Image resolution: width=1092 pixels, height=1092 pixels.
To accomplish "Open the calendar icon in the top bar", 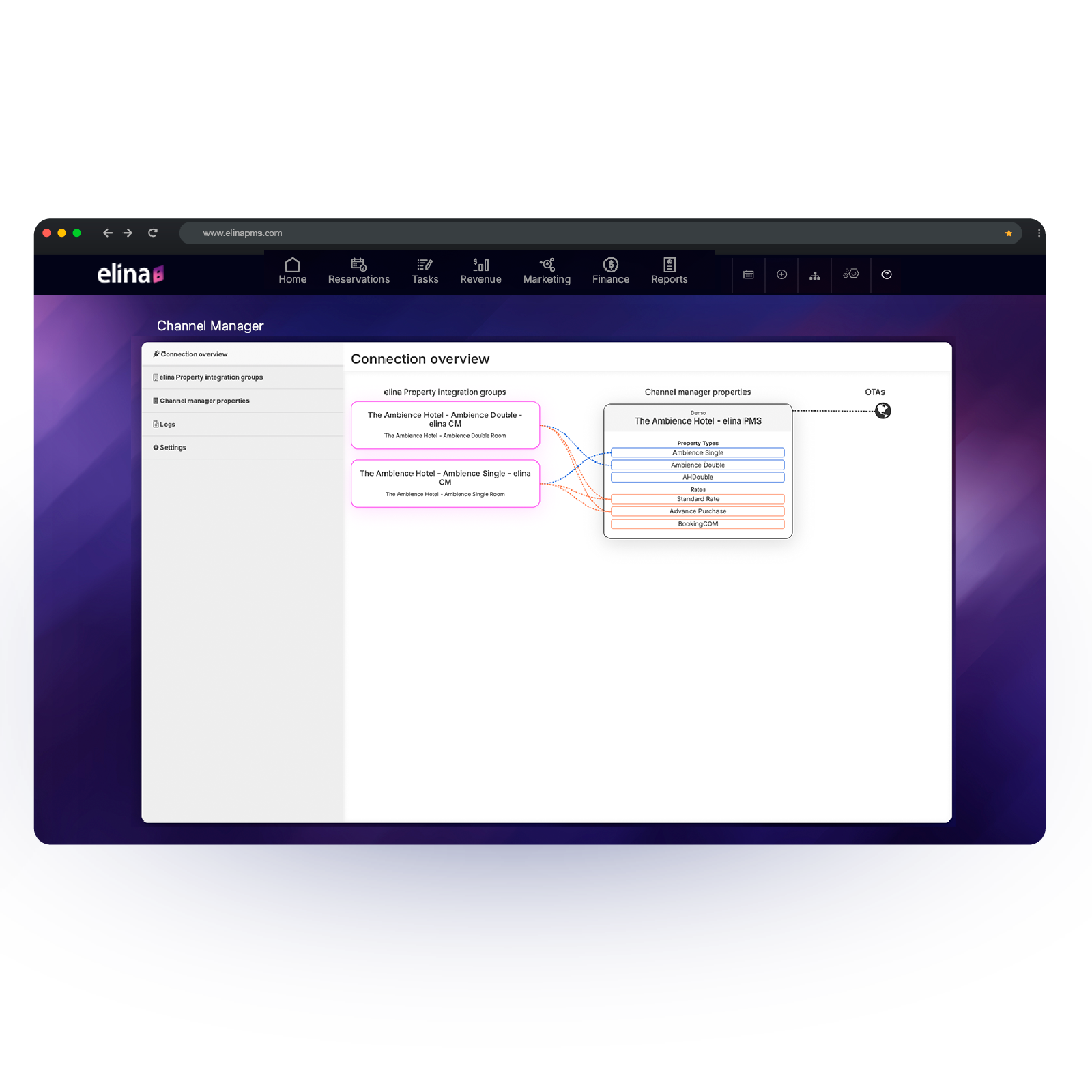I will pyautogui.click(x=748, y=274).
